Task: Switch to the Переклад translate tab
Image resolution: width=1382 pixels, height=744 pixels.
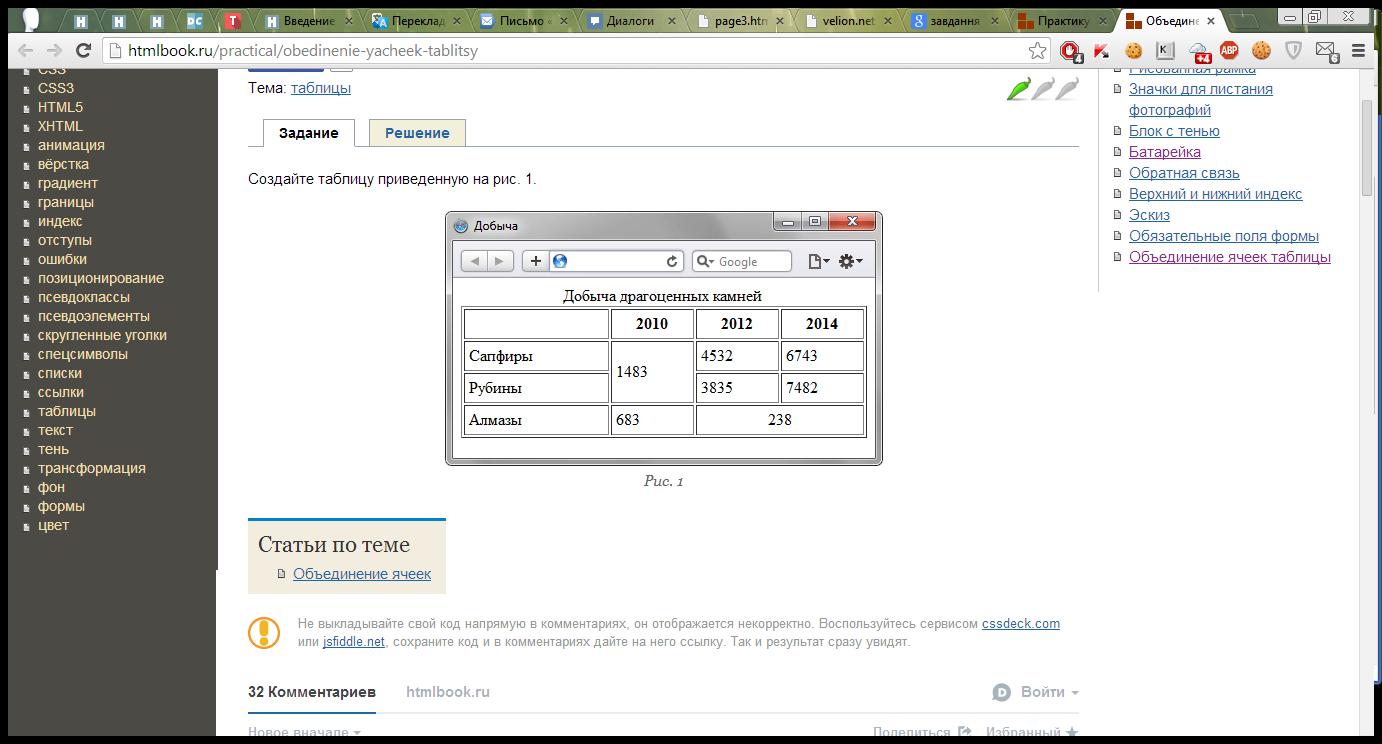Action: (x=415, y=20)
